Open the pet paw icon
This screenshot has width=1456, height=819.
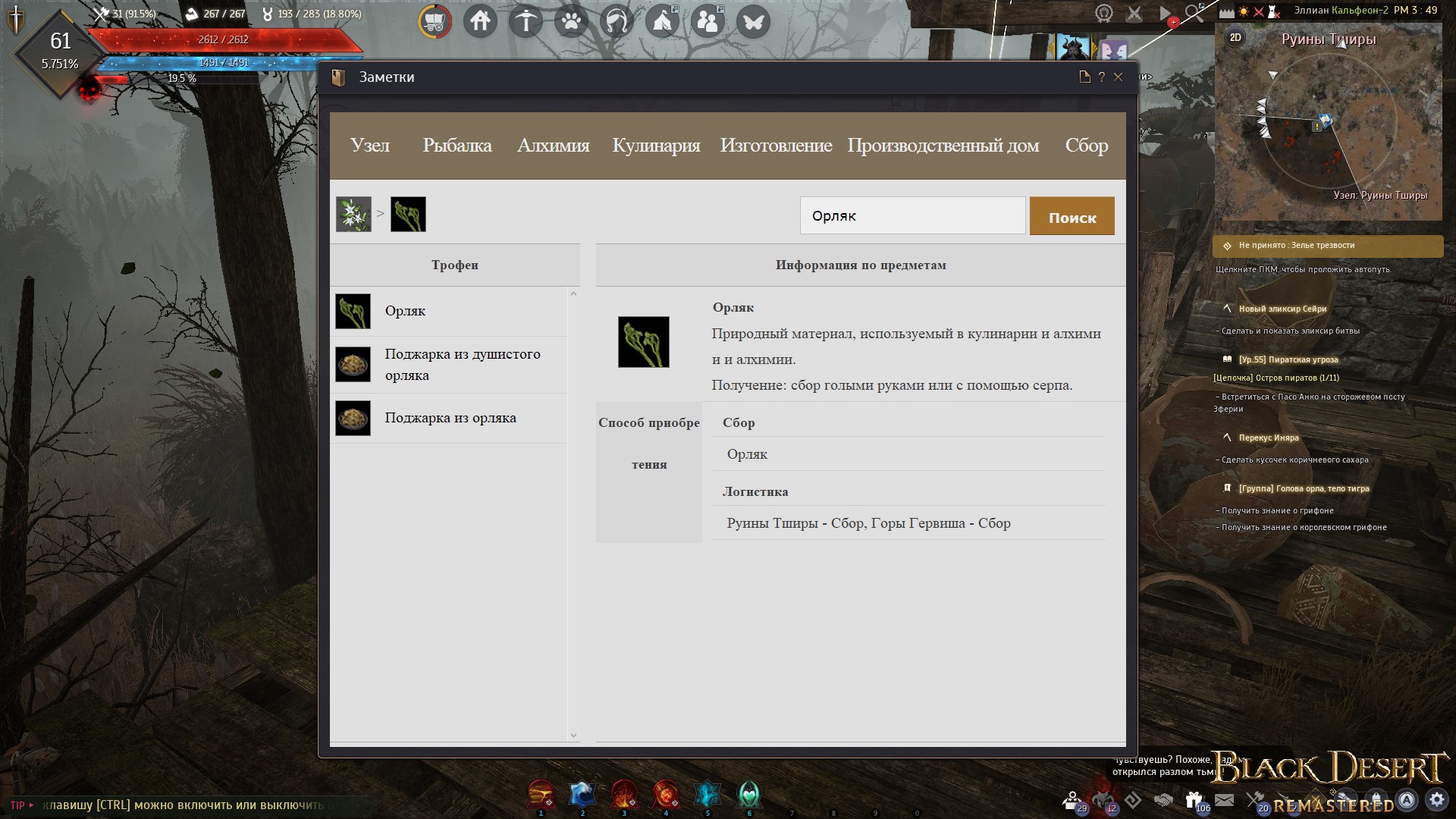pos(571,21)
